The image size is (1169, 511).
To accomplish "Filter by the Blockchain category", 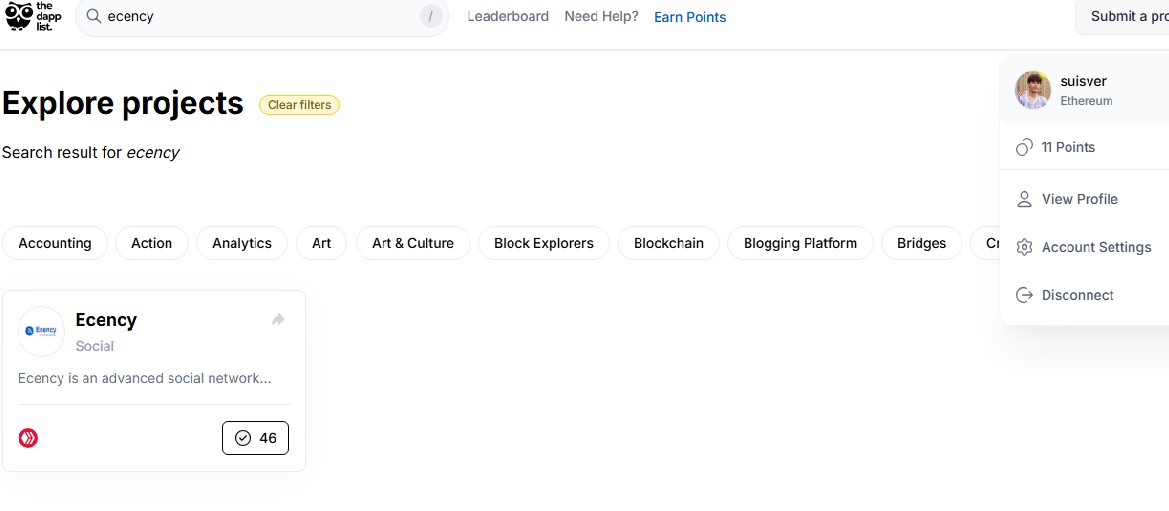I will [669, 243].
